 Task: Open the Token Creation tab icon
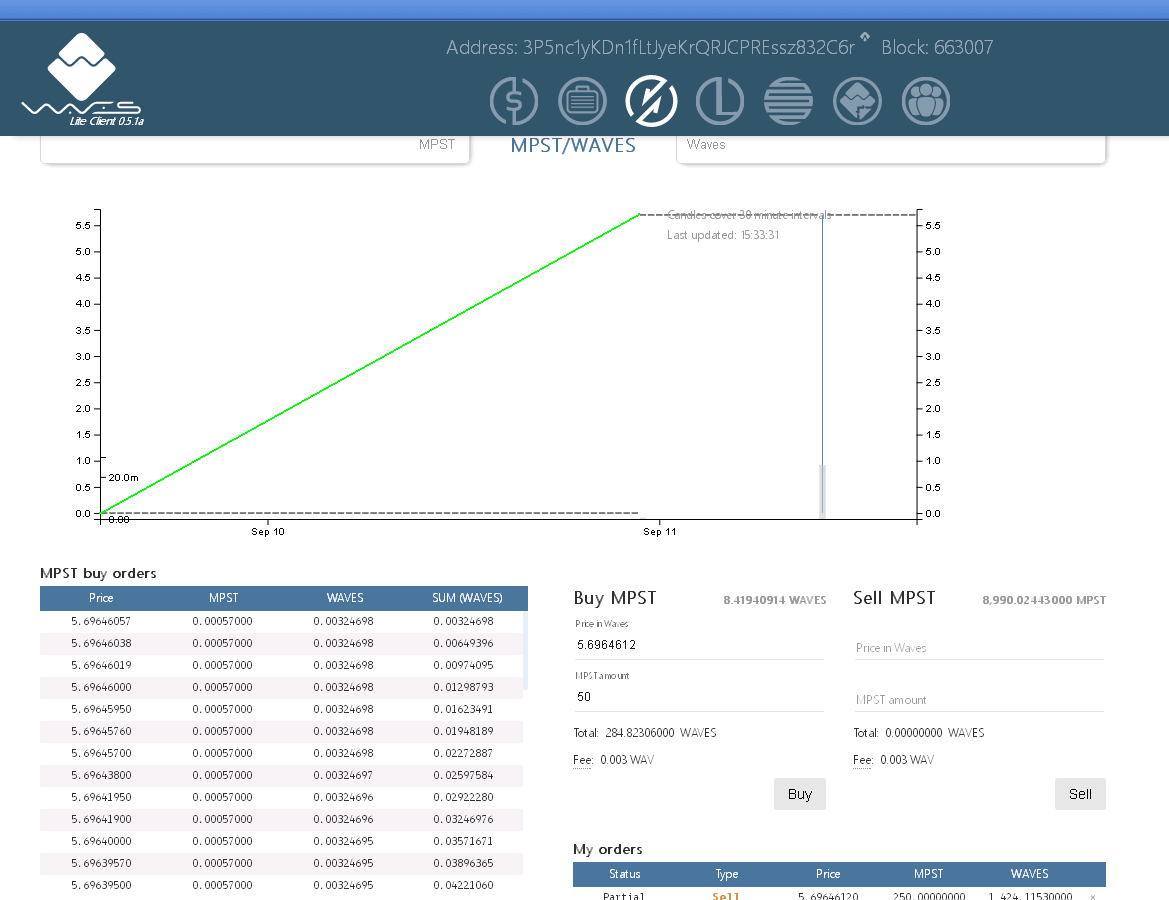857,101
